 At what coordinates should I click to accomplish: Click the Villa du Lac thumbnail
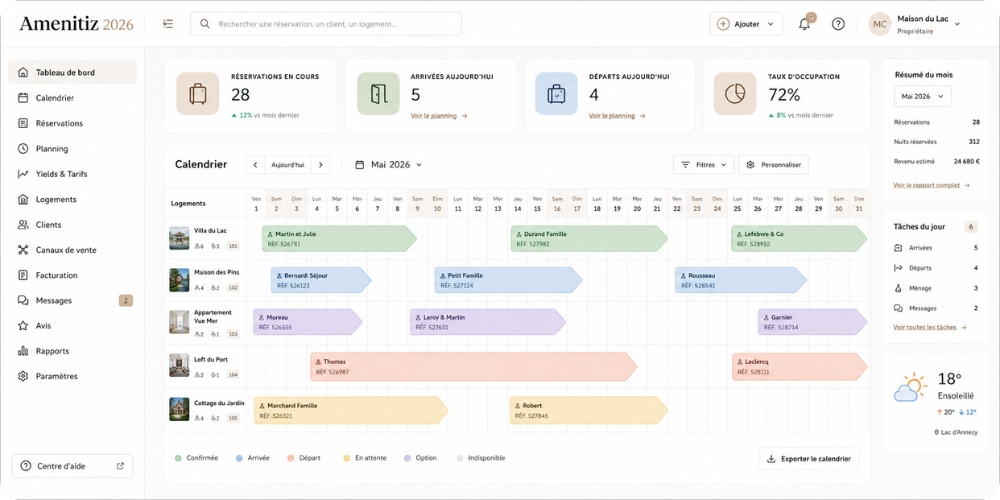[x=179, y=238]
